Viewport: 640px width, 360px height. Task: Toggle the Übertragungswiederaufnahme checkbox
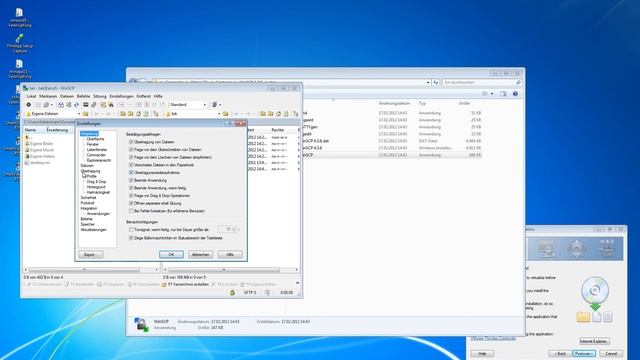pyautogui.click(x=131, y=173)
